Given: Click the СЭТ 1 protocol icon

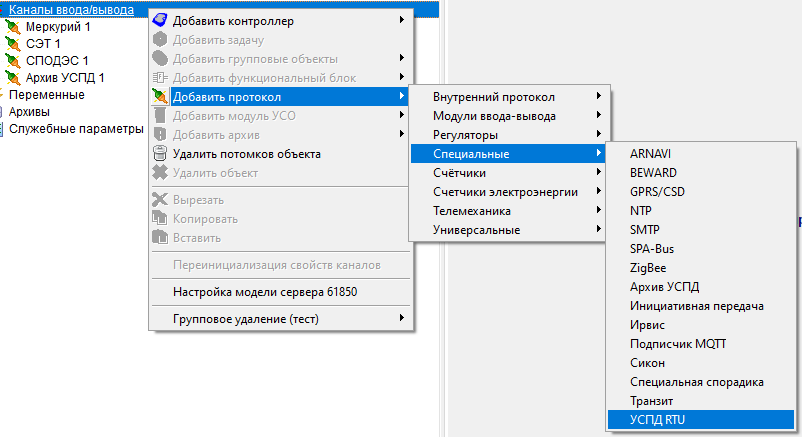Looking at the screenshot, I should (12, 44).
